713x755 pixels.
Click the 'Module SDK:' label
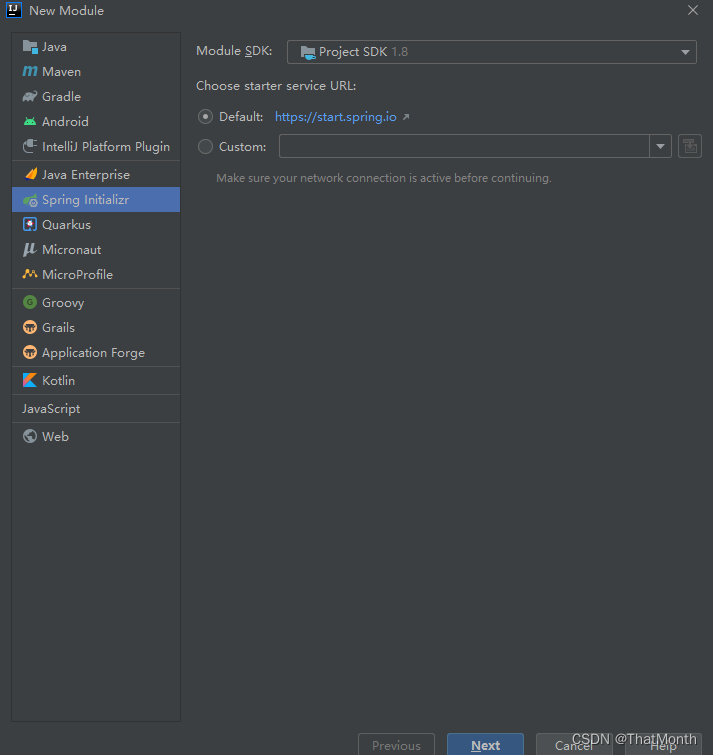pyautogui.click(x=234, y=51)
